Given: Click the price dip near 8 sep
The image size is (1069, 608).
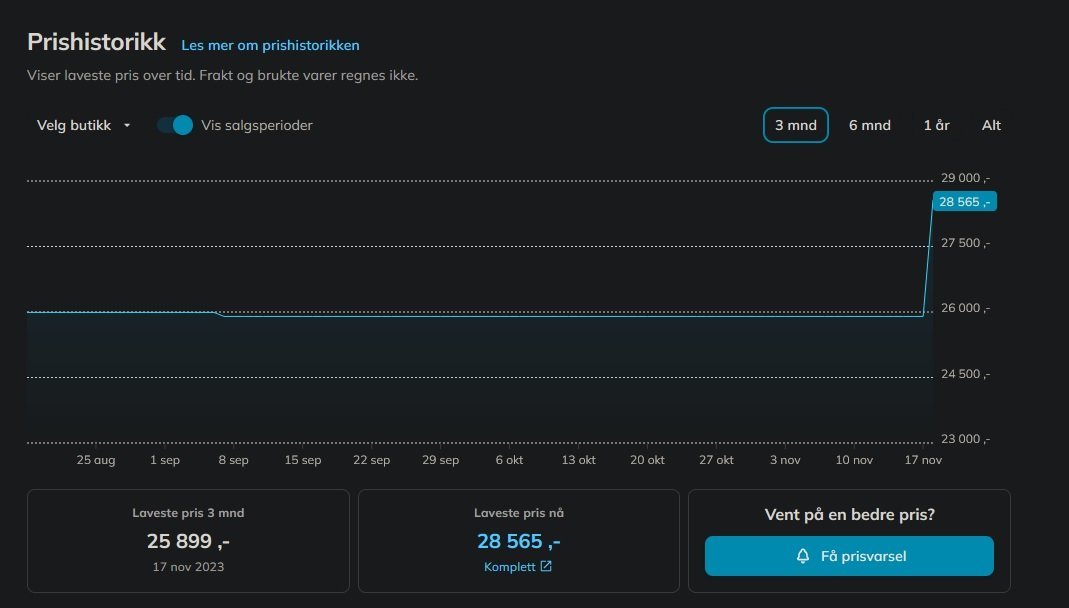Looking at the screenshot, I should [220, 314].
